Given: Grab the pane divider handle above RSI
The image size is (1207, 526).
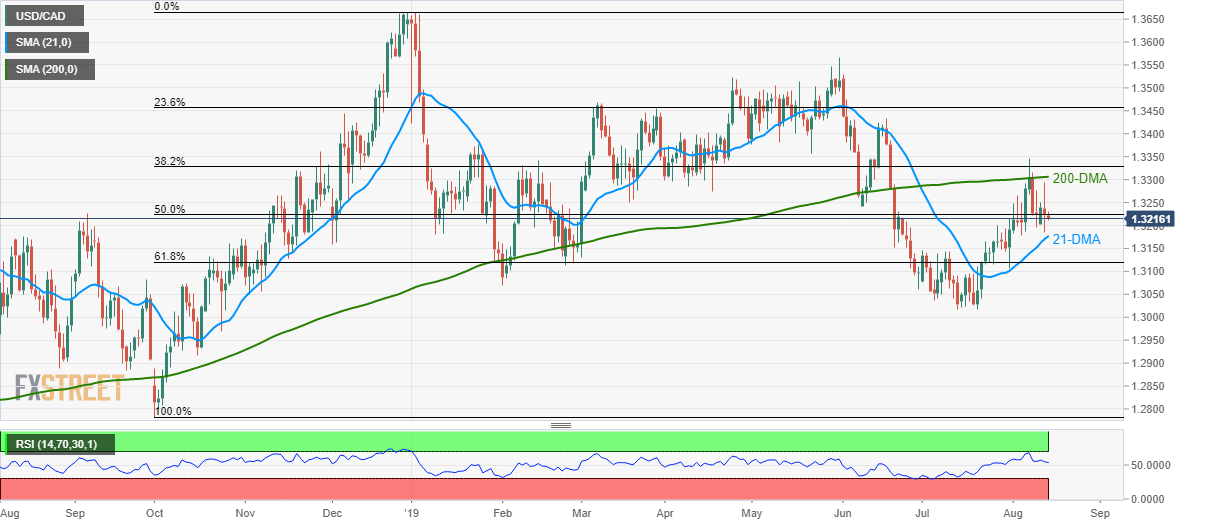Looking at the screenshot, I should pos(560,425).
